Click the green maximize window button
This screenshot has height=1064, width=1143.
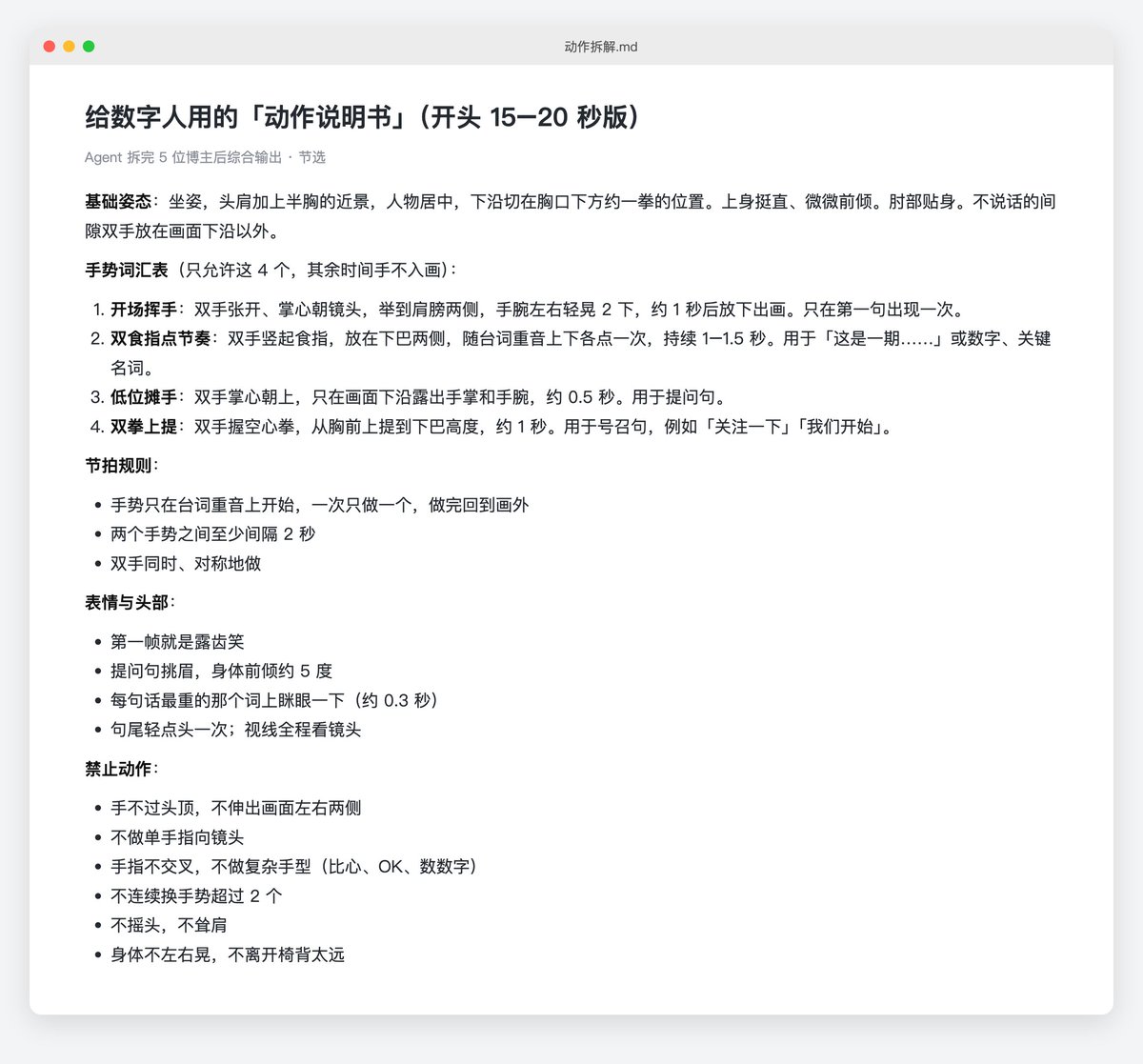pos(89,46)
